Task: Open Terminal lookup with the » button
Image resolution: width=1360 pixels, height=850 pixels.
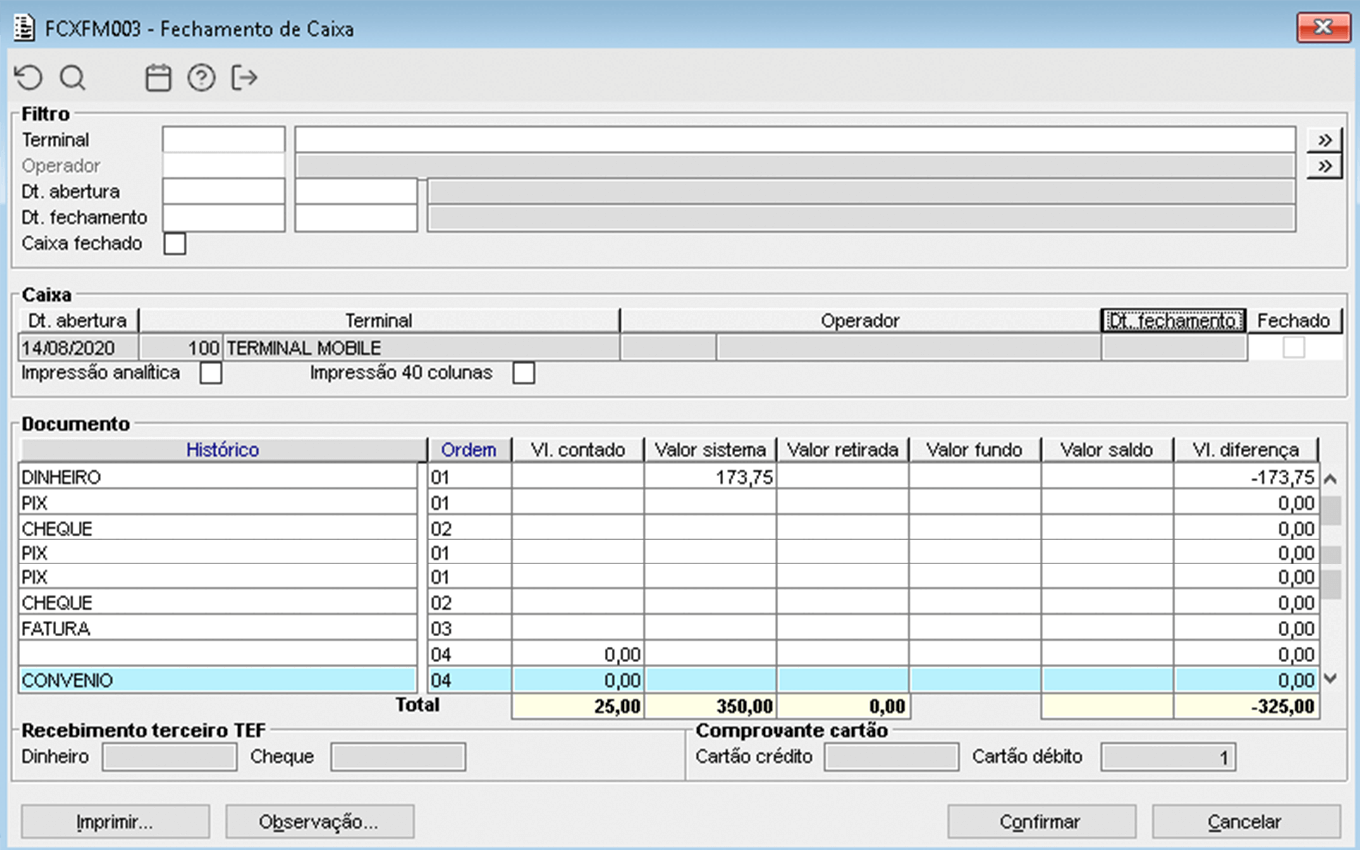Action: [1324, 139]
